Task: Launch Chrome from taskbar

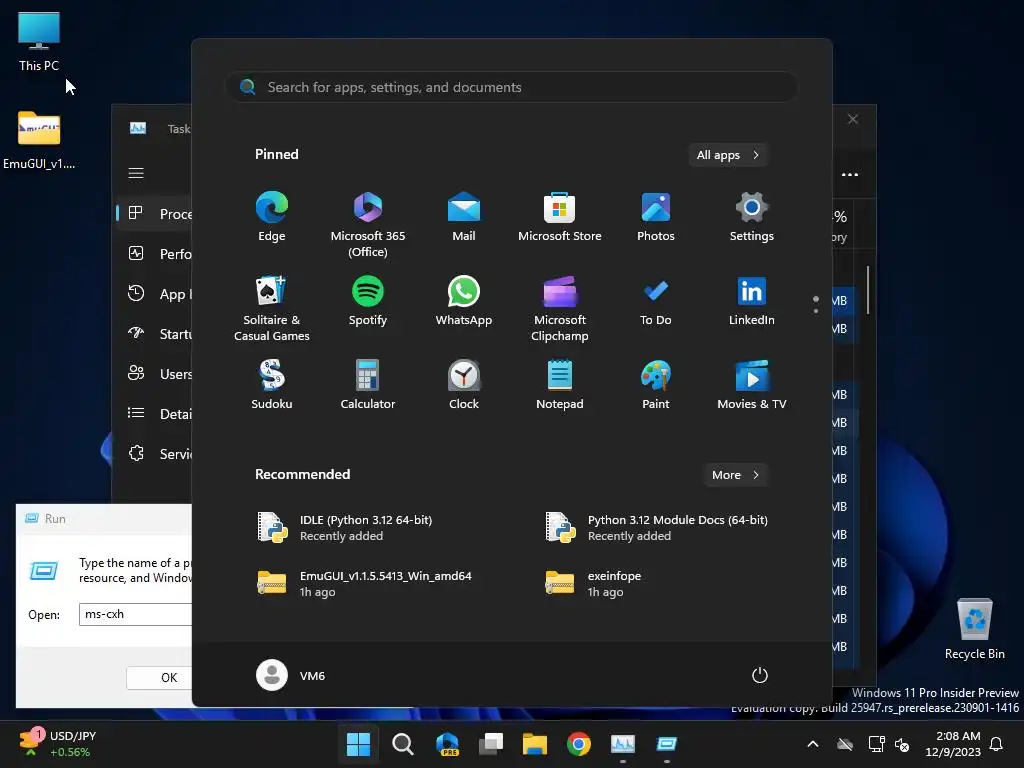Action: click(579, 744)
